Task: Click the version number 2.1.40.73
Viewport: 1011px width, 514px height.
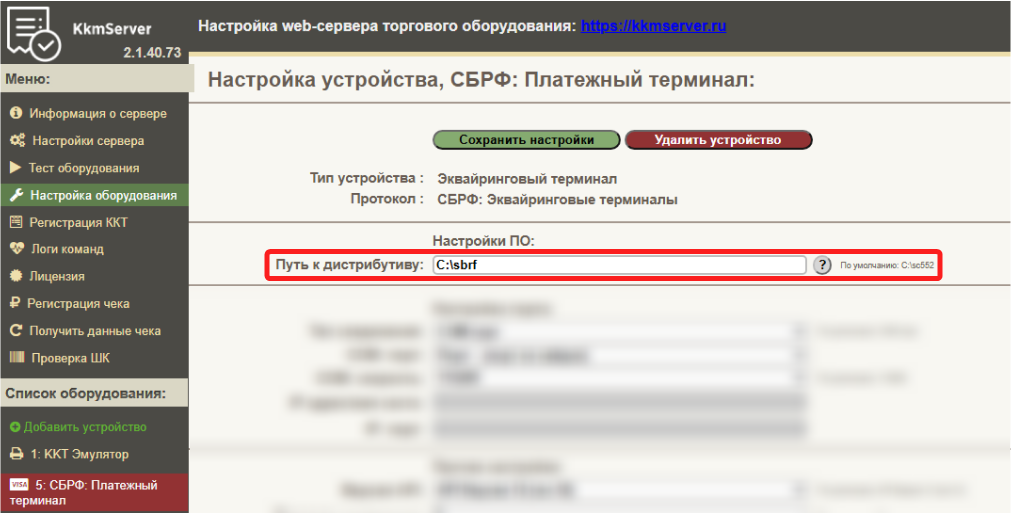Action: click(152, 53)
